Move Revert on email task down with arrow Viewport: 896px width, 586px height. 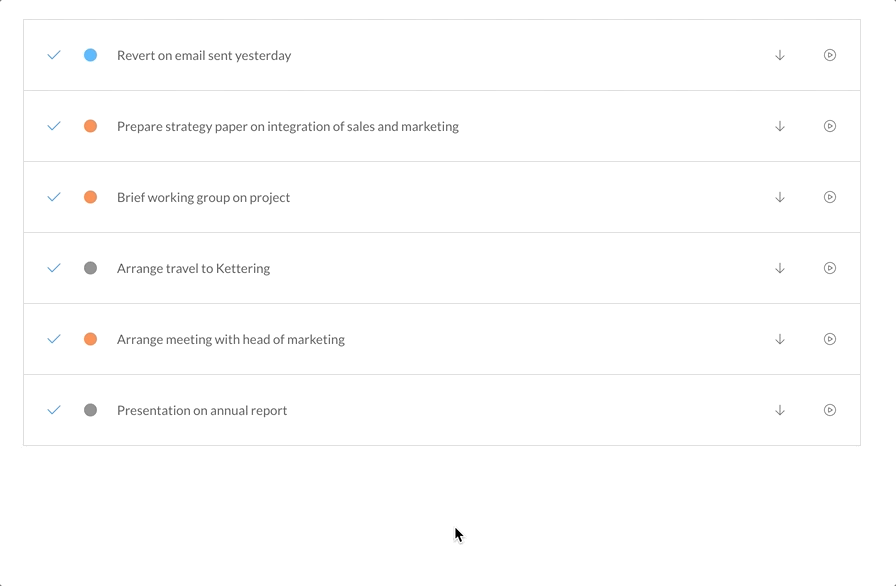click(x=779, y=55)
